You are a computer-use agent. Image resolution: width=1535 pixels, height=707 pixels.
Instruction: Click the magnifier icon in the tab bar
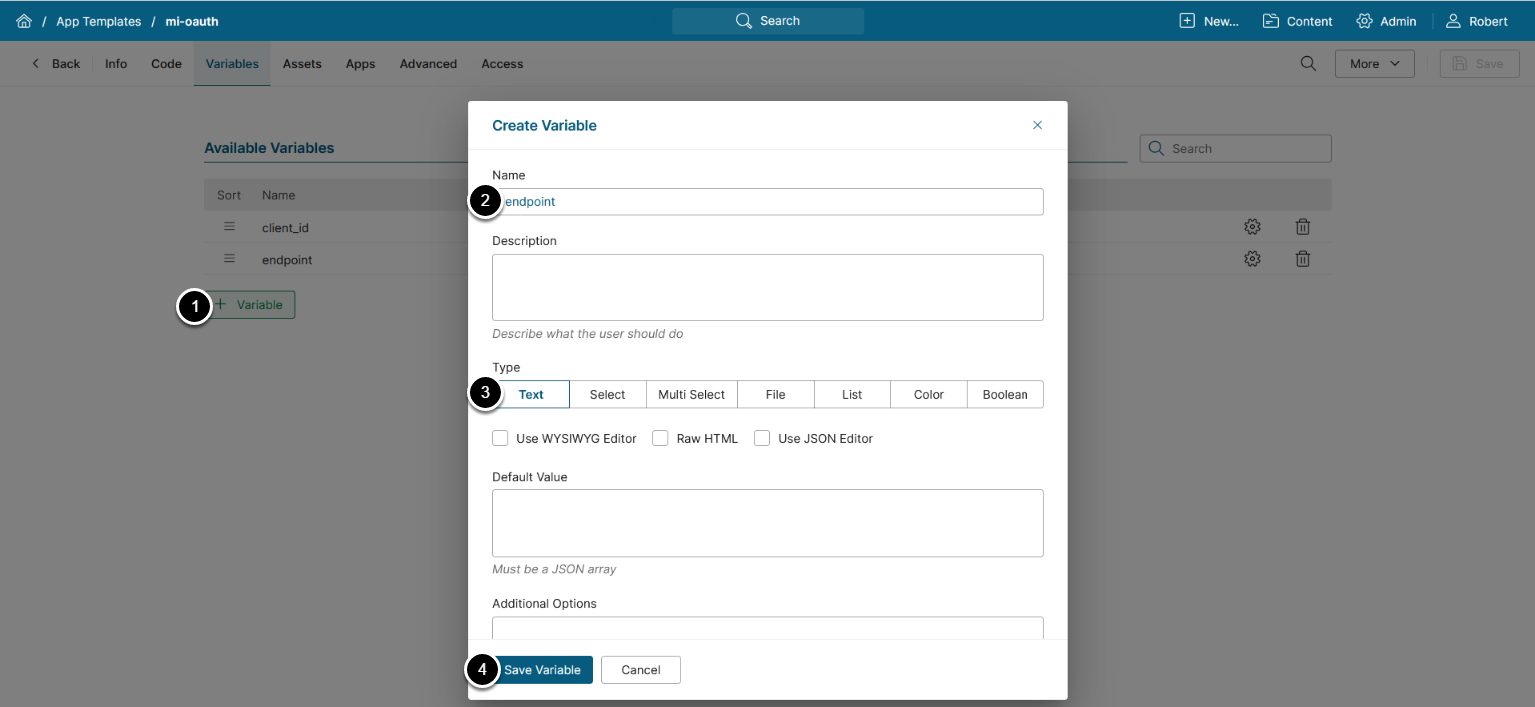(1308, 64)
